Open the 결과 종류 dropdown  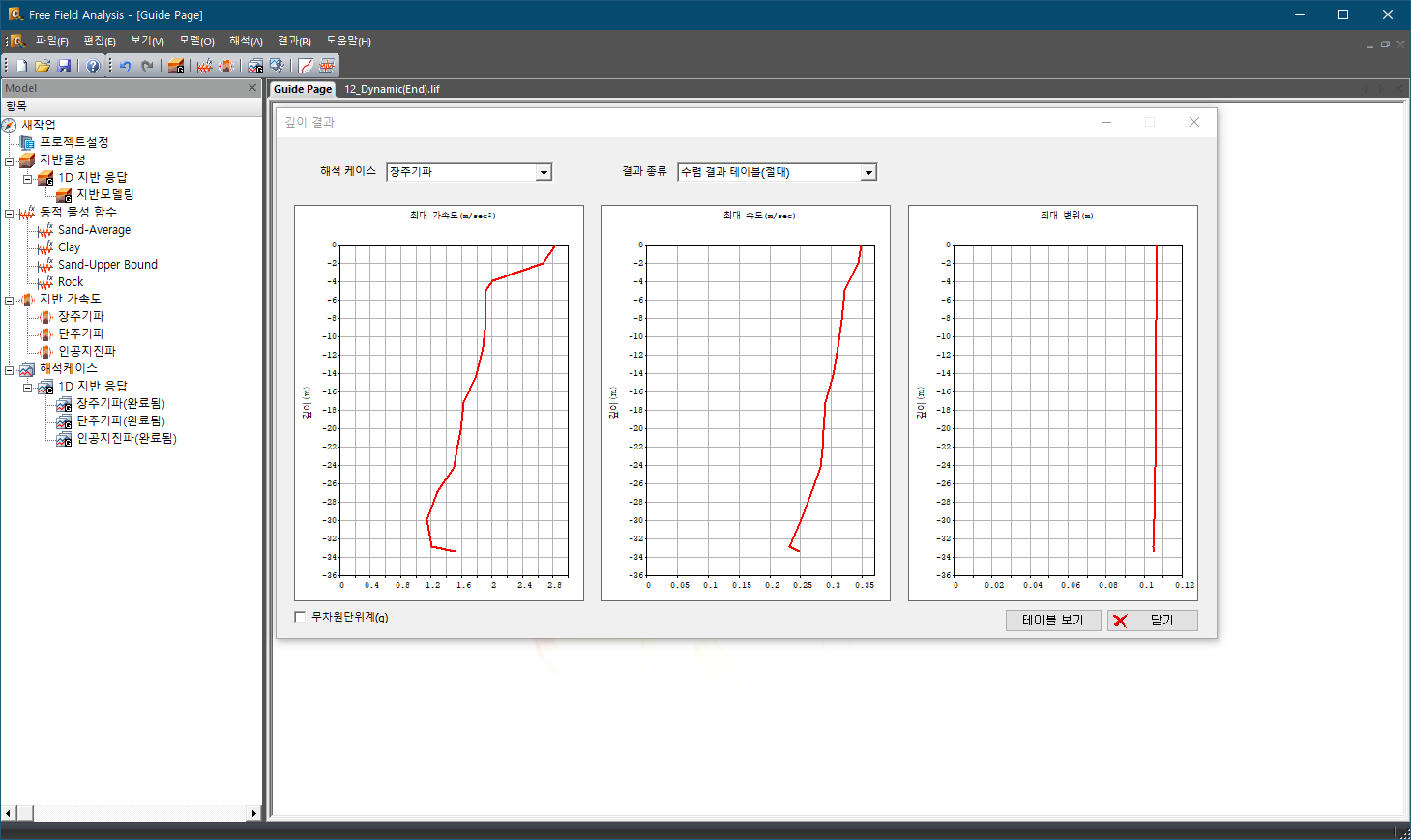coord(868,172)
